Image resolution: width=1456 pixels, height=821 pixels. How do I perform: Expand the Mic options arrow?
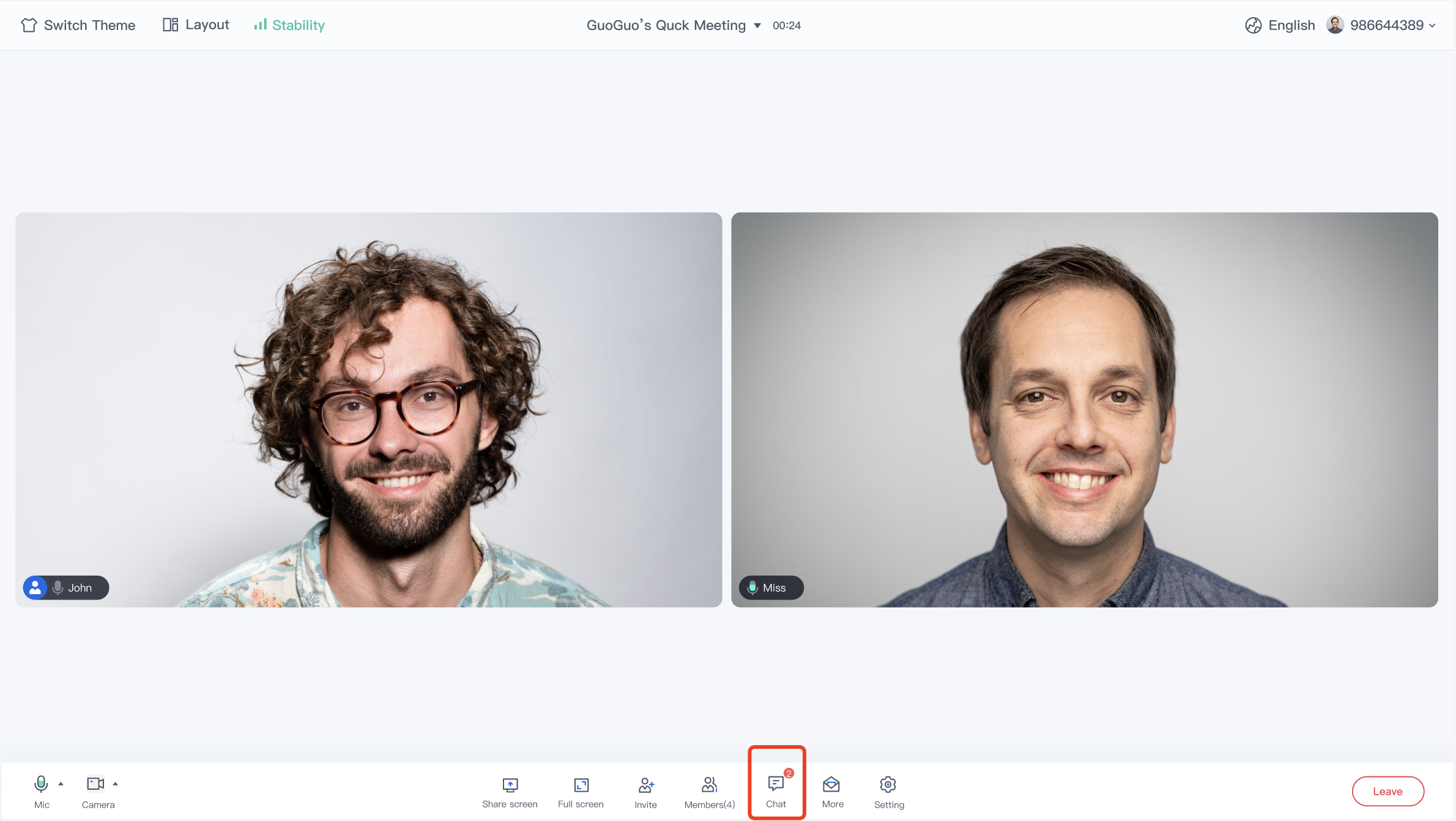(61, 784)
